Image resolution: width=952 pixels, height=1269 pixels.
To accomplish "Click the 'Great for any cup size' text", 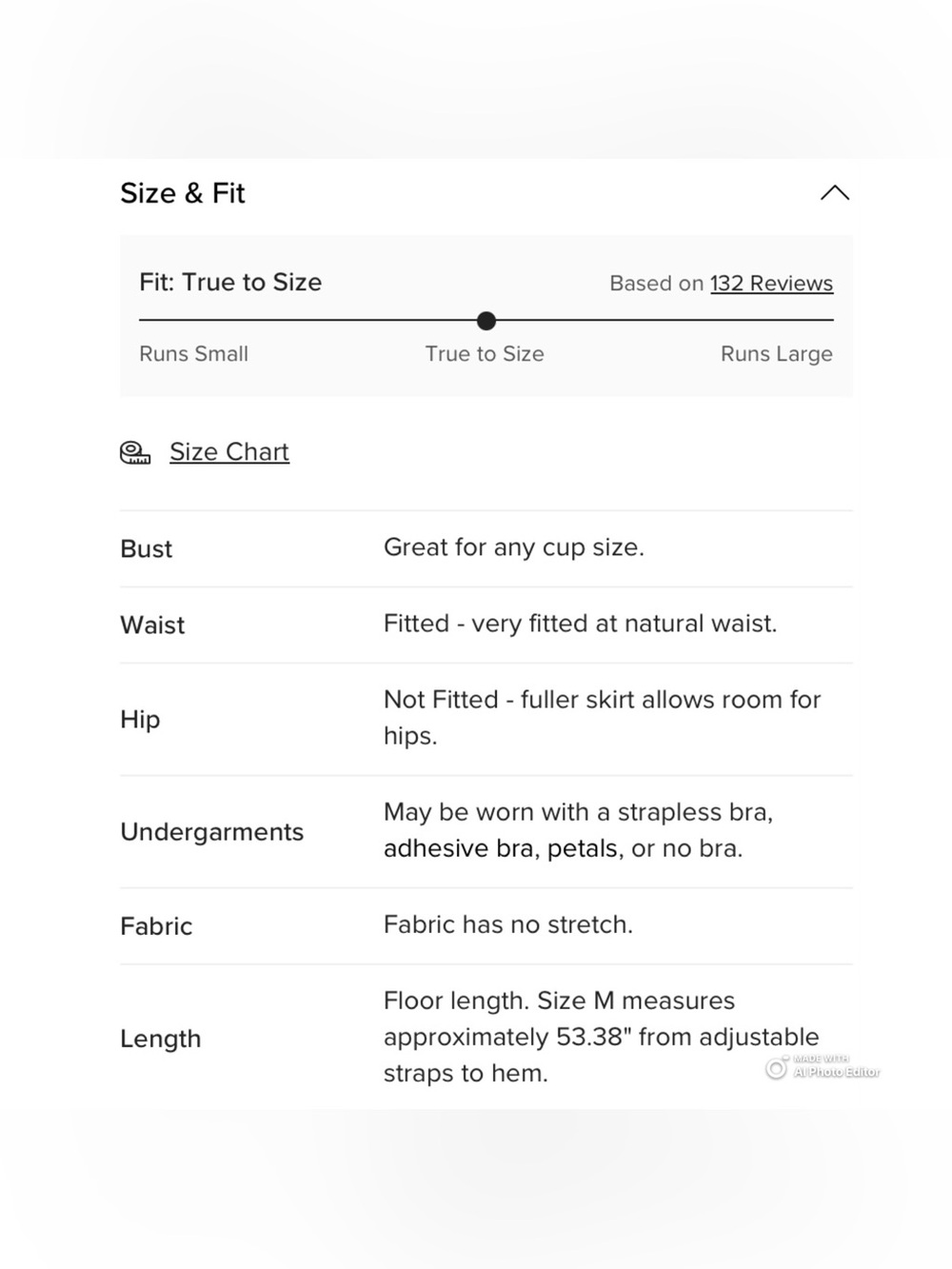I will pyautogui.click(x=514, y=547).
